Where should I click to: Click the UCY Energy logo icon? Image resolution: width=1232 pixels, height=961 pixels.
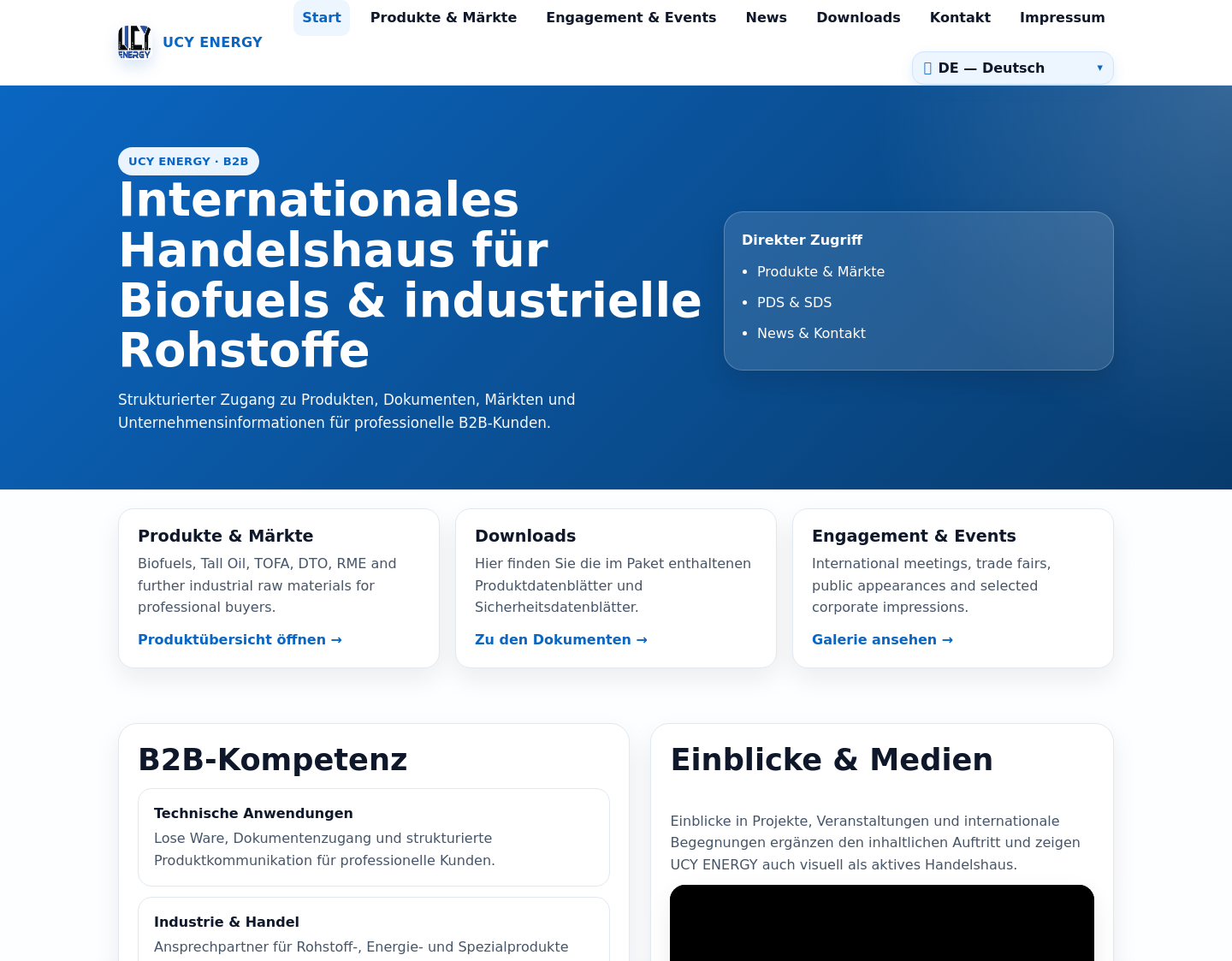coord(134,42)
